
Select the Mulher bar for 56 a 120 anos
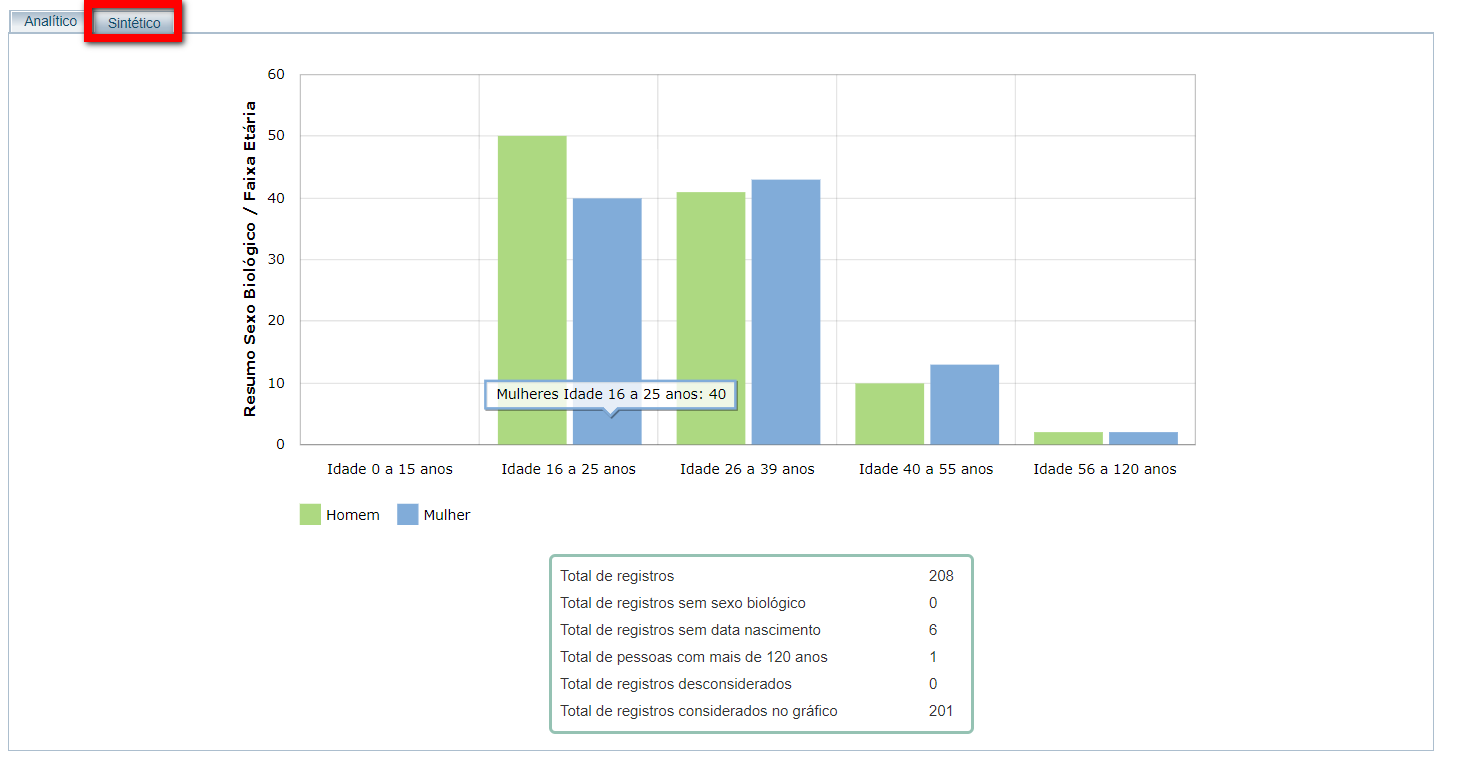coord(1143,438)
